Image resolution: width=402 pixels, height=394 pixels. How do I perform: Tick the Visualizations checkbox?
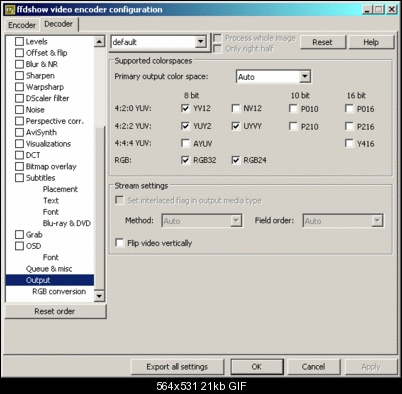point(19,144)
